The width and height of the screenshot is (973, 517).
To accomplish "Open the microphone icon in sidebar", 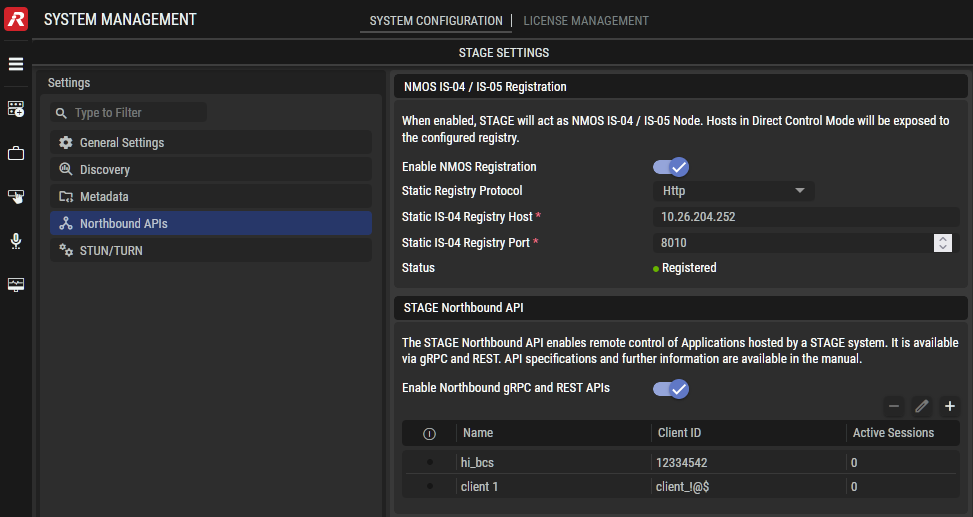I will [16, 241].
